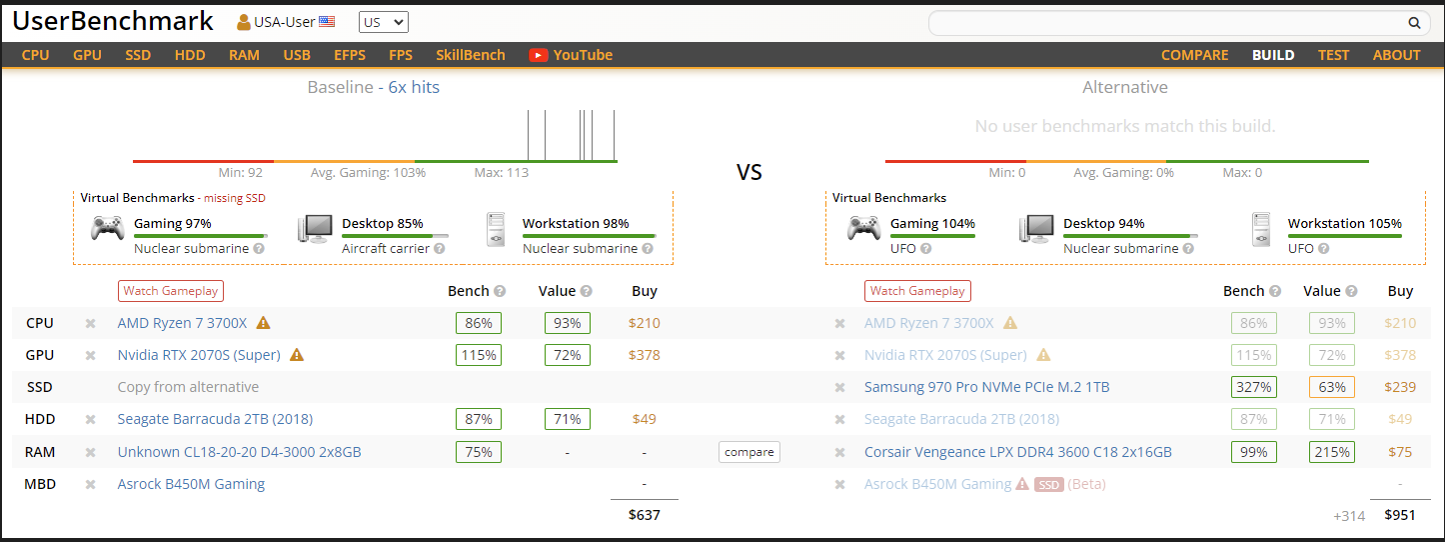The image size is (1445, 542).
Task: Click the US flag icon
Action: tap(327, 22)
